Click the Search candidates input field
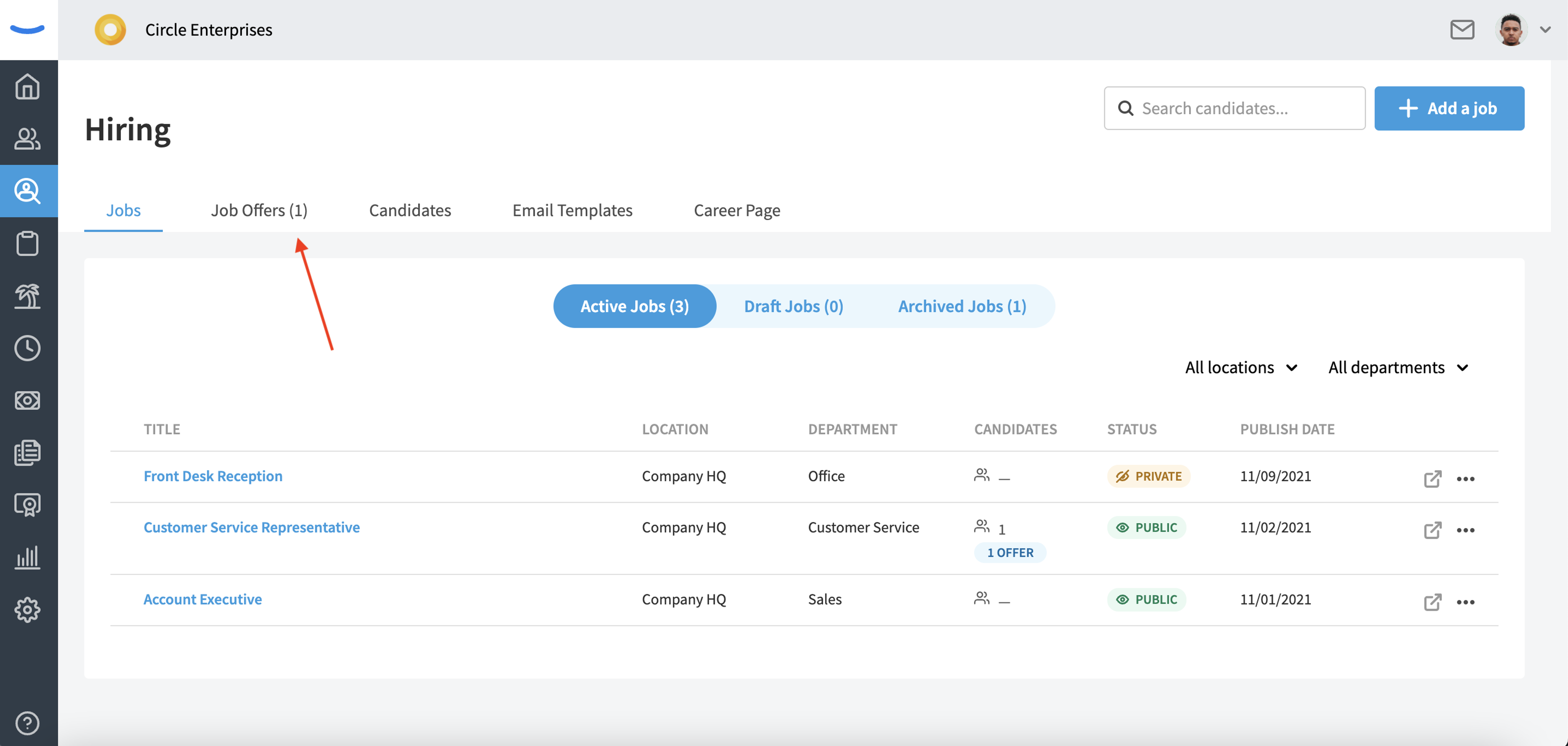 (x=1234, y=108)
